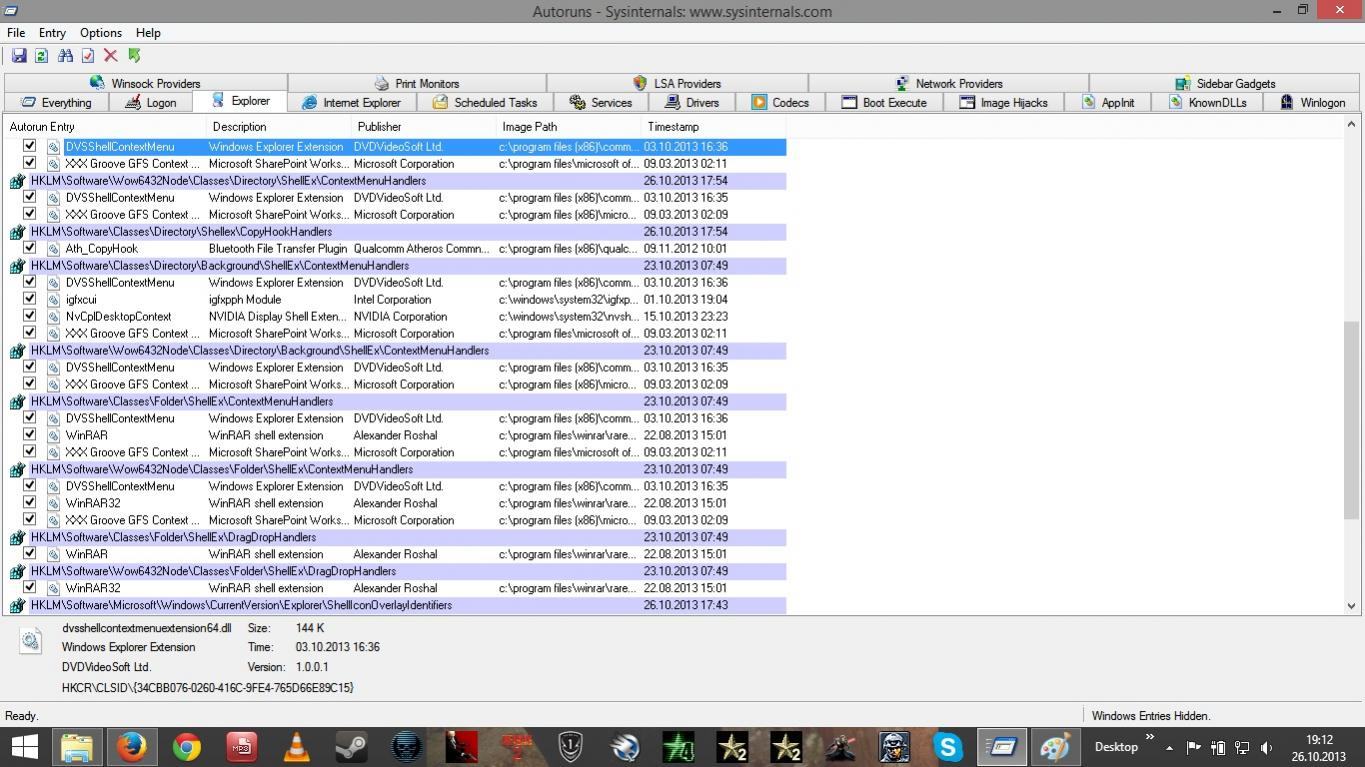Uncheck the Ath_CopyHook checkbox
Image resolution: width=1365 pixels, height=767 pixels.
[x=29, y=248]
